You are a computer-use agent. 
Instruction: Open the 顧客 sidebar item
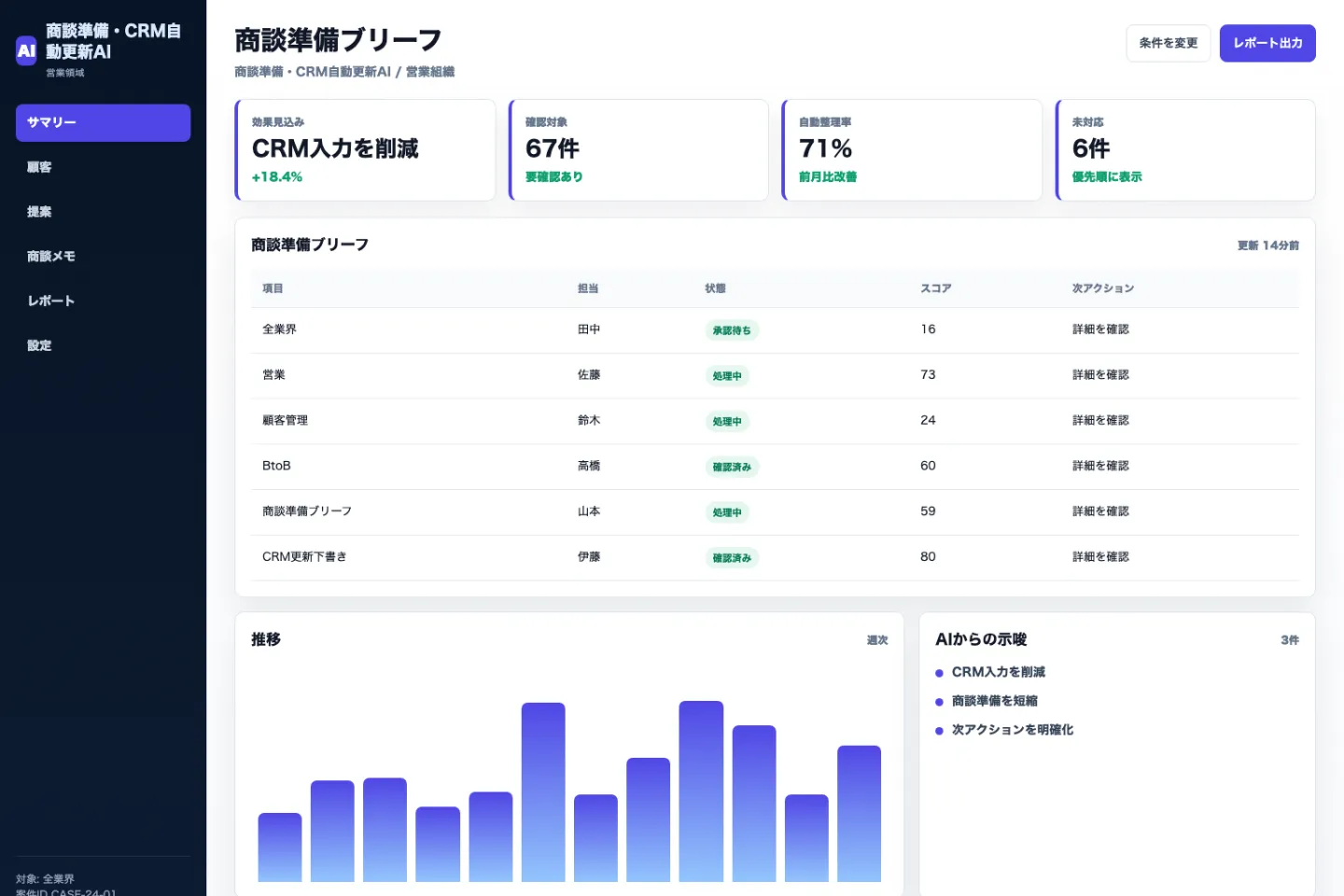(103, 167)
